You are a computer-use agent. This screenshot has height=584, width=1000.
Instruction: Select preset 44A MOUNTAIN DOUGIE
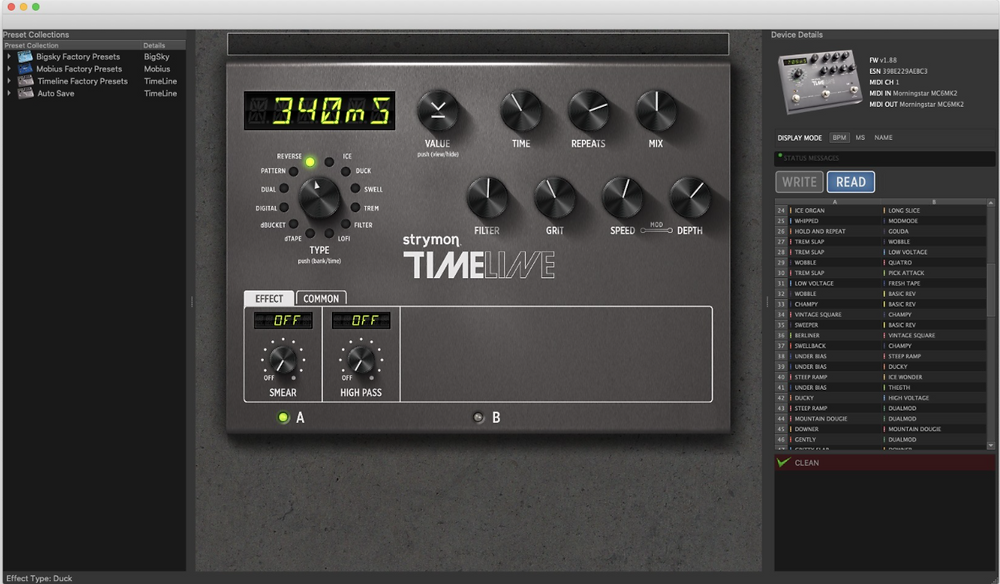[834, 419]
